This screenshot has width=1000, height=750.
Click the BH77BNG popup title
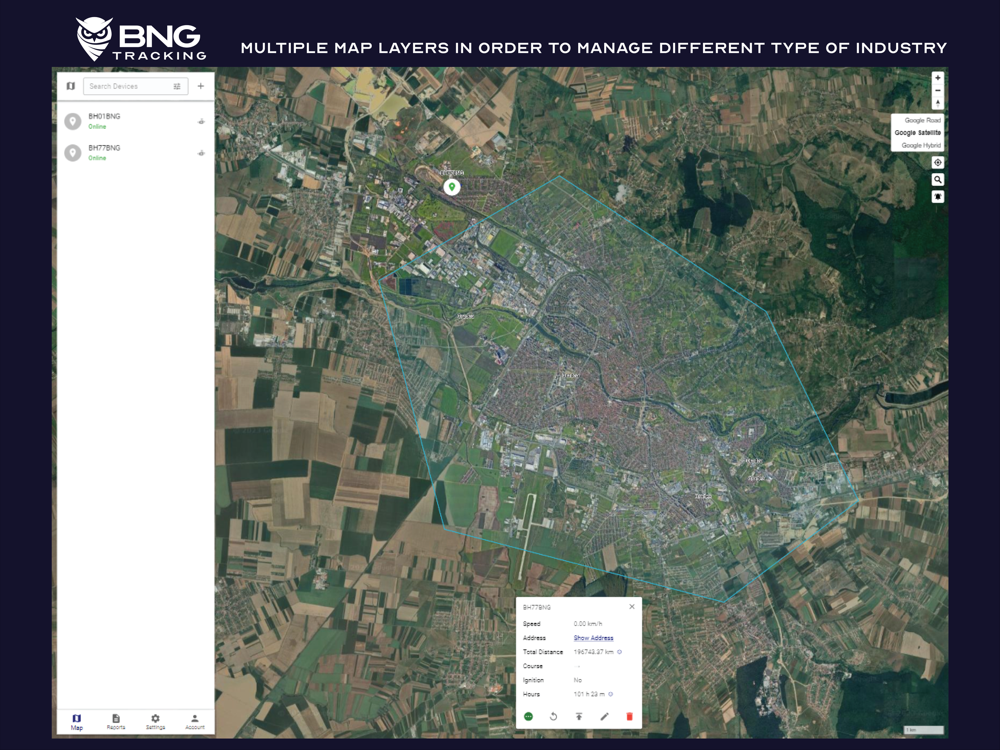pos(536,607)
